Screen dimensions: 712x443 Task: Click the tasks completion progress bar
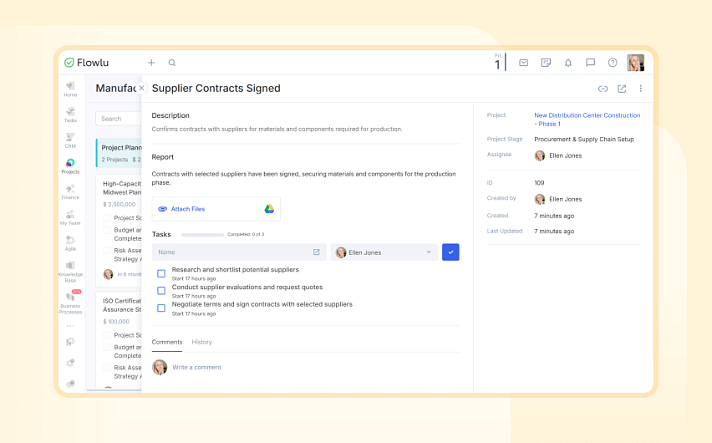point(203,235)
